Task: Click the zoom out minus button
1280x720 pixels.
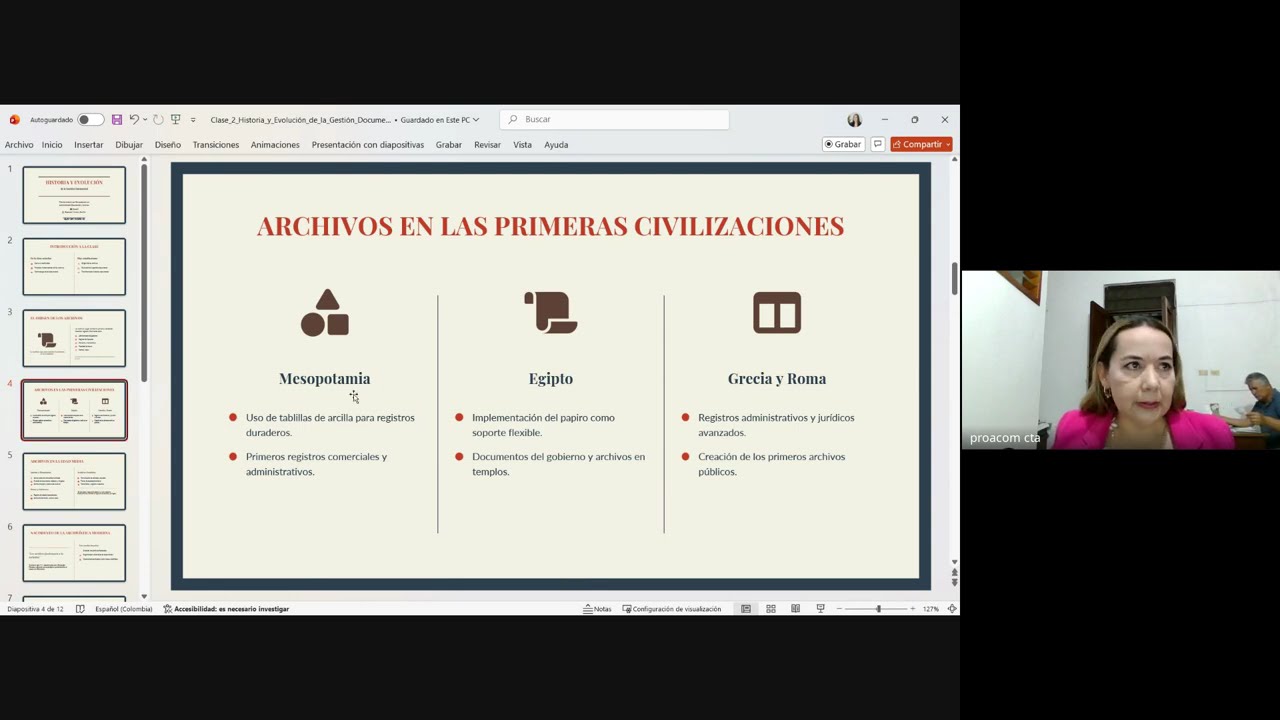Action: coord(840,609)
